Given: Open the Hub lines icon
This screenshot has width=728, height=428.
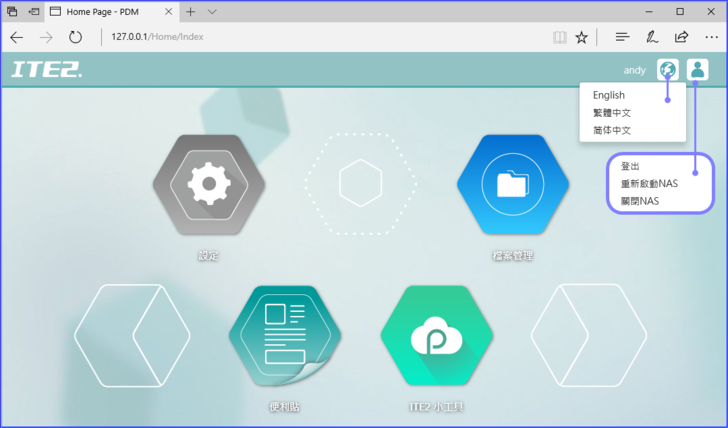Looking at the screenshot, I should click(x=622, y=37).
